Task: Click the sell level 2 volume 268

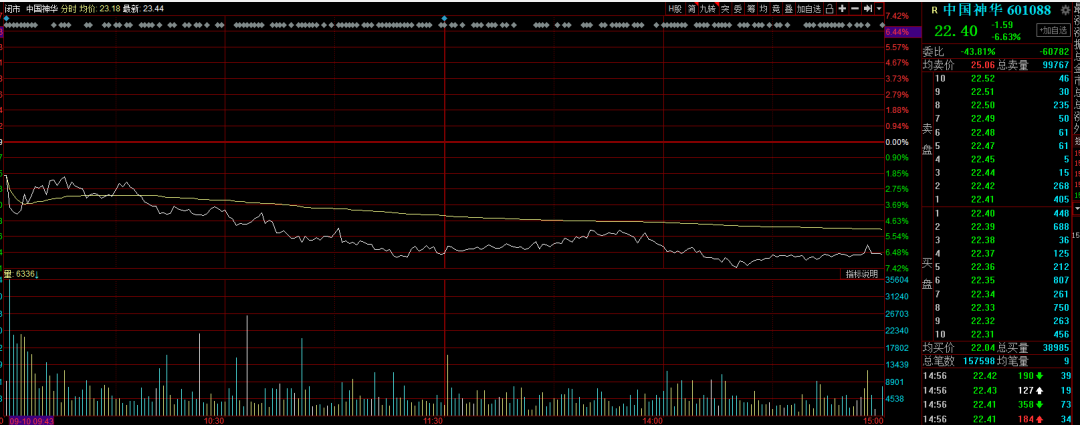Action: (x=1061, y=186)
